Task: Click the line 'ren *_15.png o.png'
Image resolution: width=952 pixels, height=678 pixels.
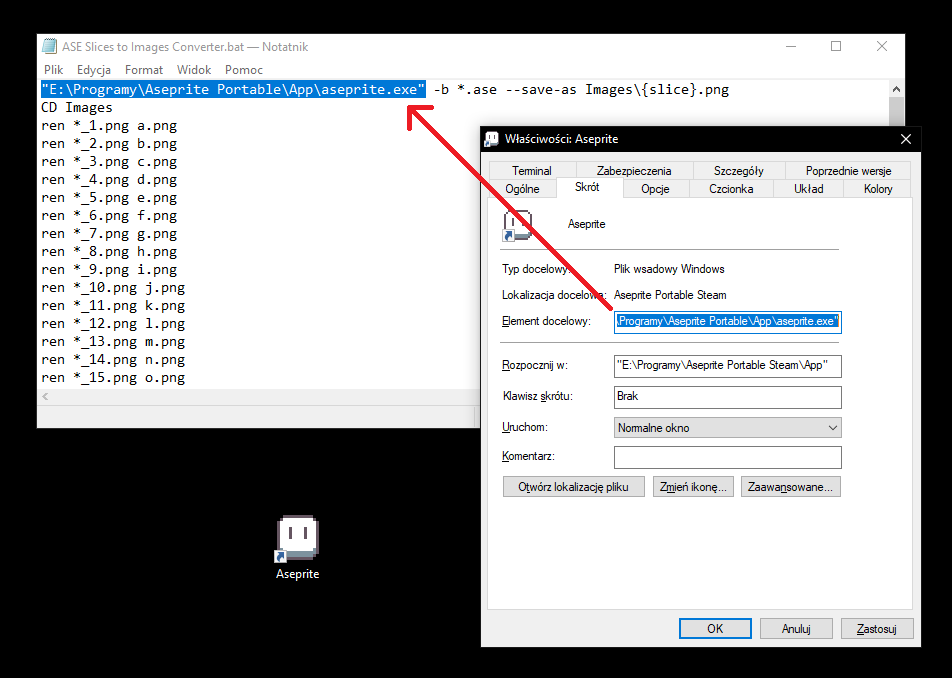Action: (113, 377)
